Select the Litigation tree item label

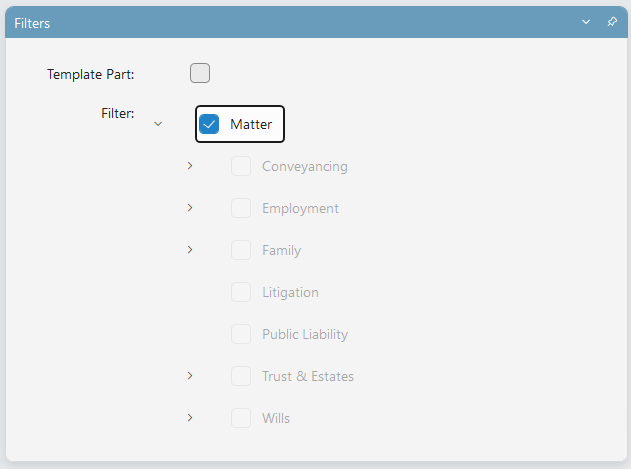[x=290, y=292]
